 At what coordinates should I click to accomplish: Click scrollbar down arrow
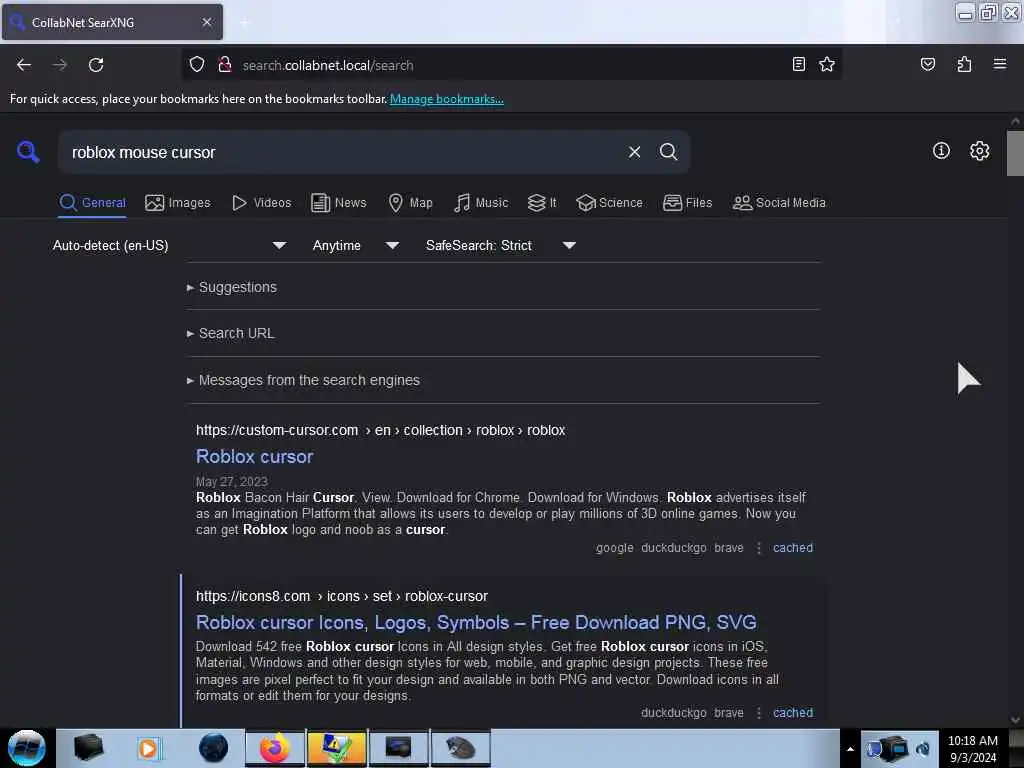[1015, 720]
